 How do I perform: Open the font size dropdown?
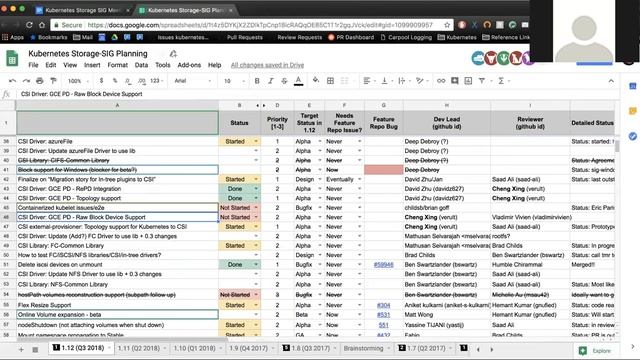click(x=234, y=81)
